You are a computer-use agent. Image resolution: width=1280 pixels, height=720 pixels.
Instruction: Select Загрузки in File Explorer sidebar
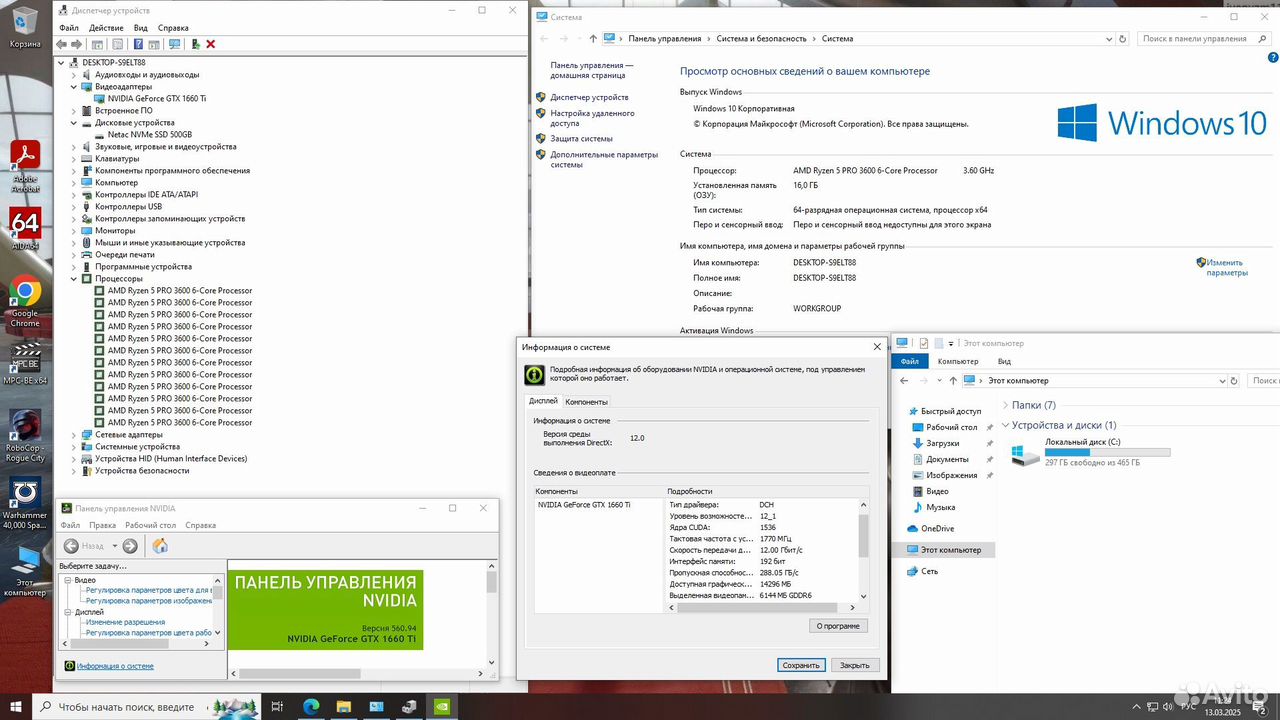click(942, 444)
